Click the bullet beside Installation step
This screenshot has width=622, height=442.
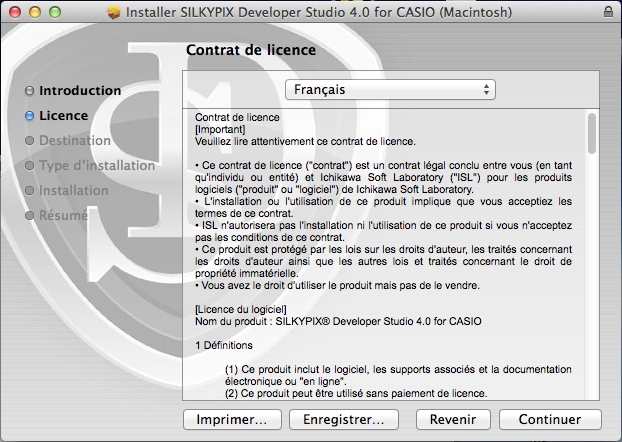pos(30,191)
